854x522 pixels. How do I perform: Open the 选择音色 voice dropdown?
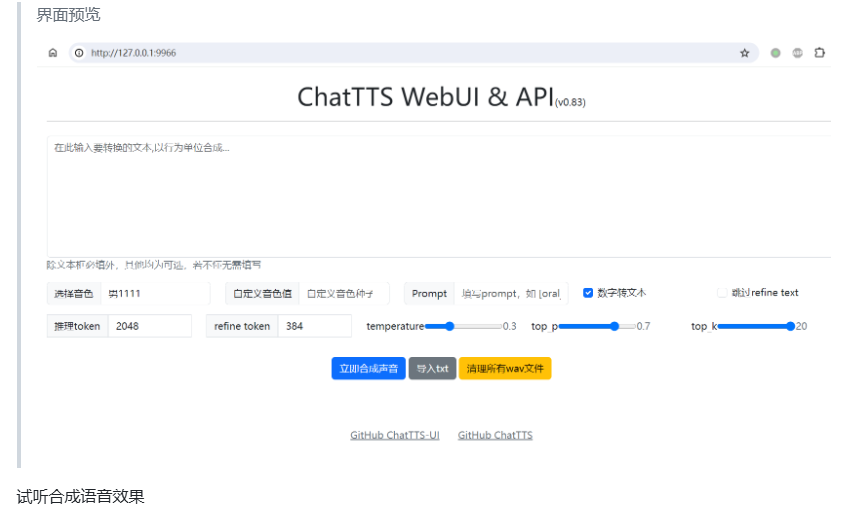(155, 294)
